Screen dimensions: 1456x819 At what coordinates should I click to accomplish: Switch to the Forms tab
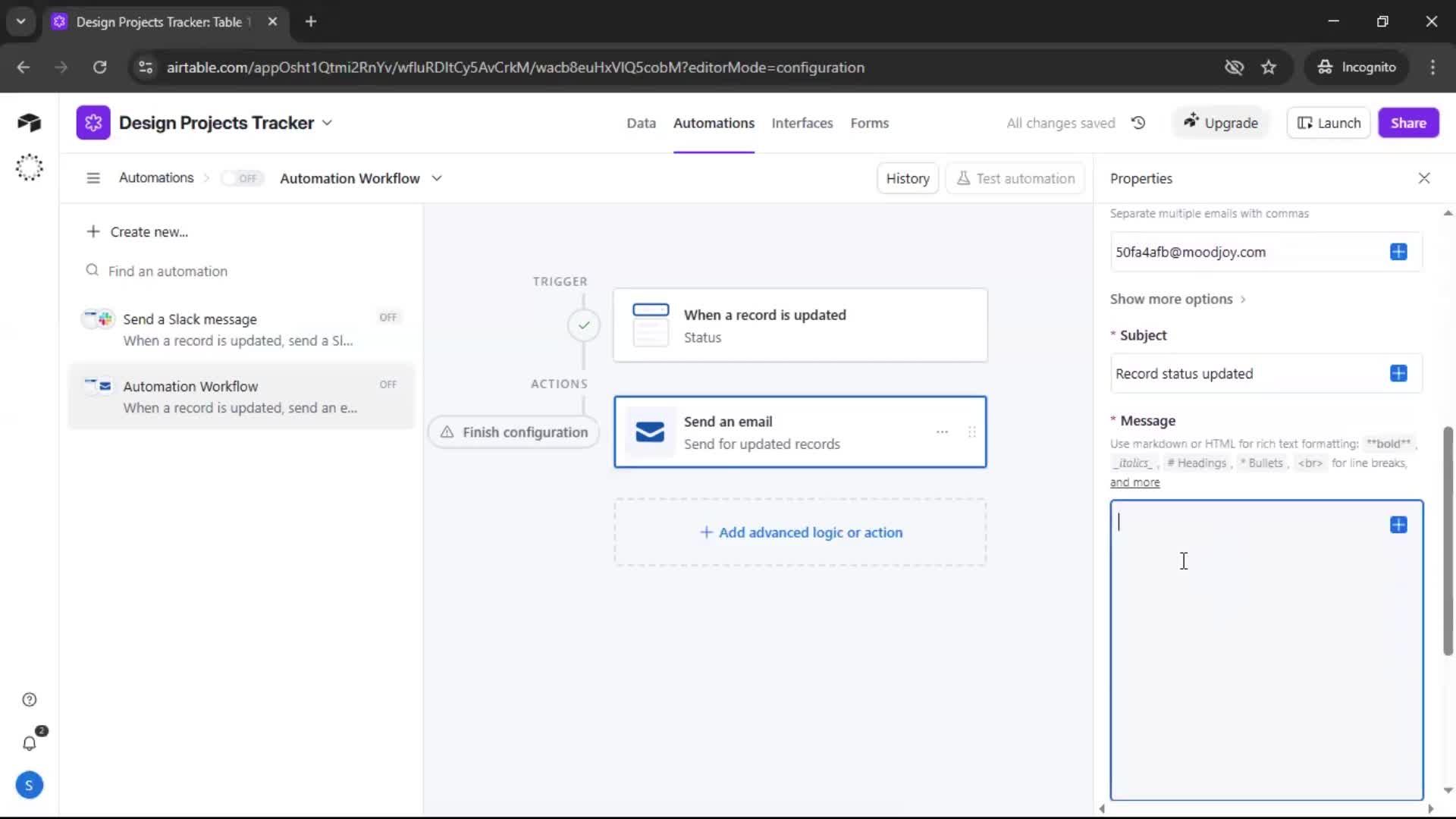click(x=869, y=123)
